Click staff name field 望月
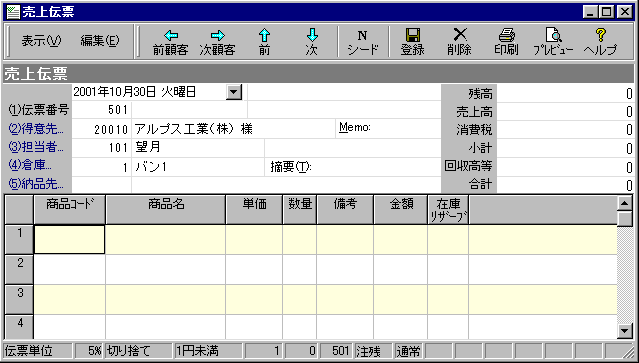Image resolution: width=639 pixels, height=363 pixels. (x=198, y=147)
